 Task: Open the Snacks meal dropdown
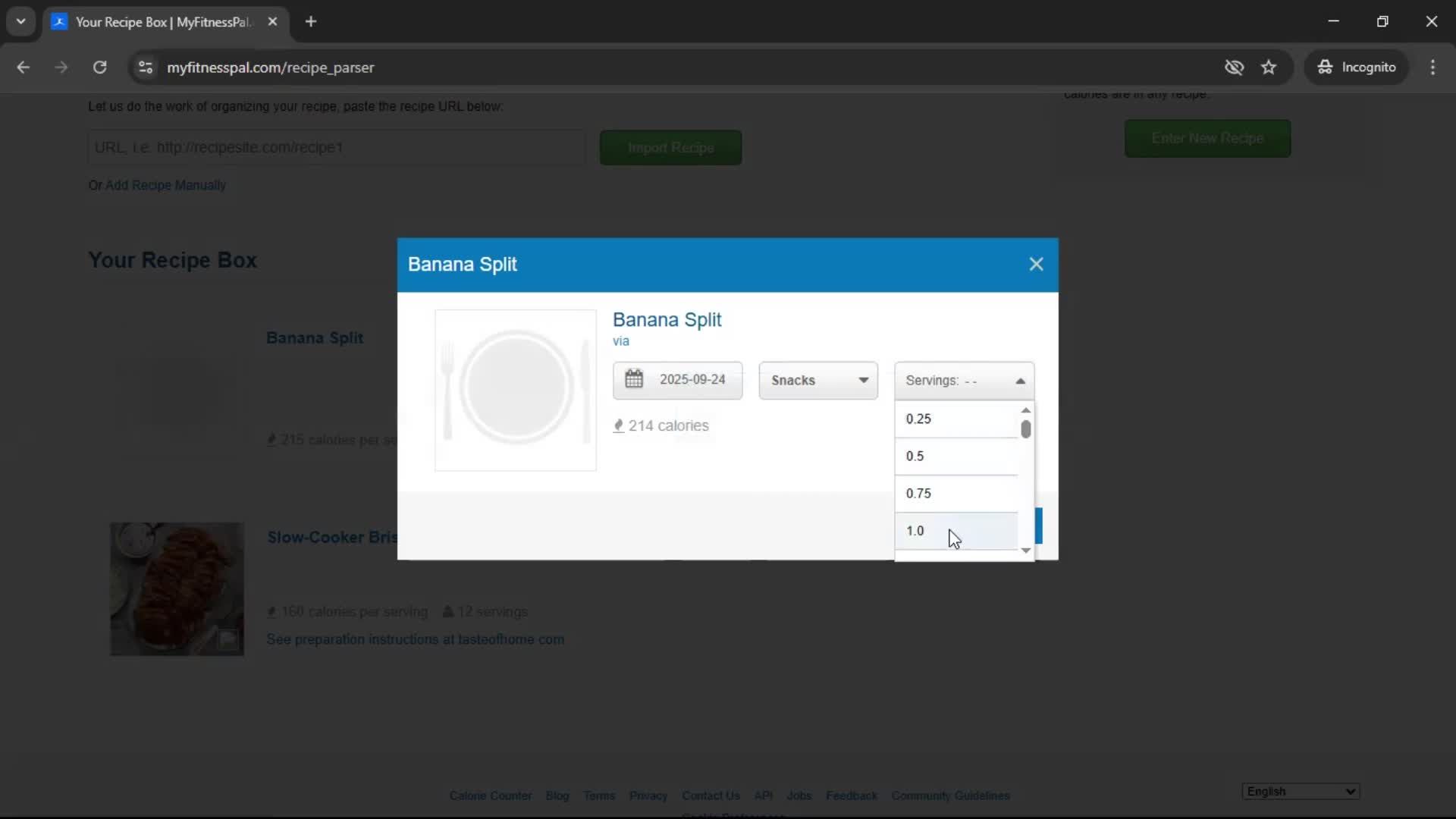tap(818, 380)
